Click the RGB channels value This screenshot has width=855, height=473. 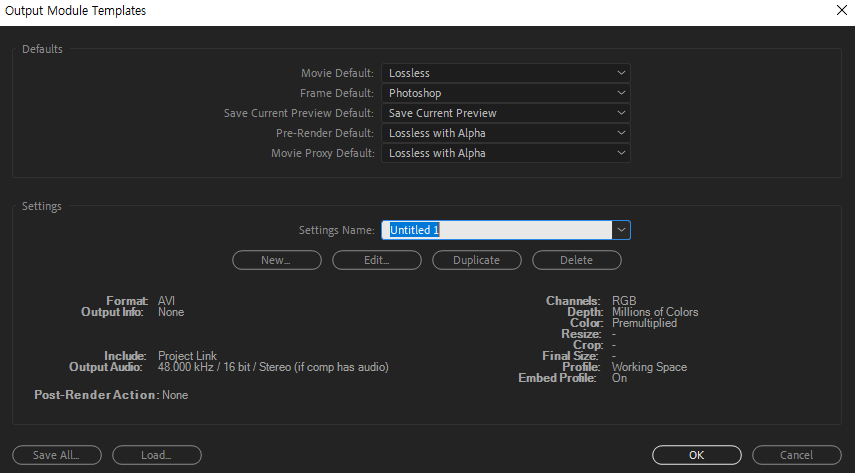pyautogui.click(x=624, y=301)
